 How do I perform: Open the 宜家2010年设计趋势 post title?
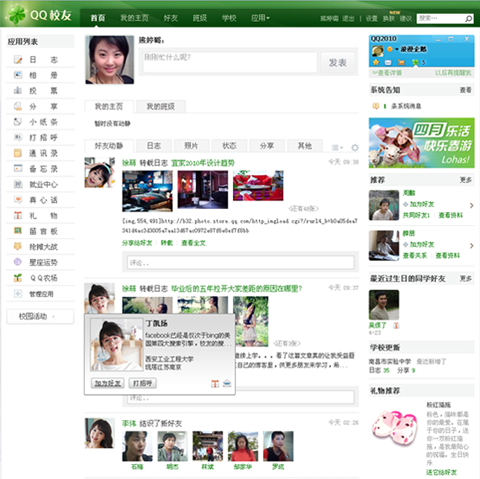click(203, 163)
